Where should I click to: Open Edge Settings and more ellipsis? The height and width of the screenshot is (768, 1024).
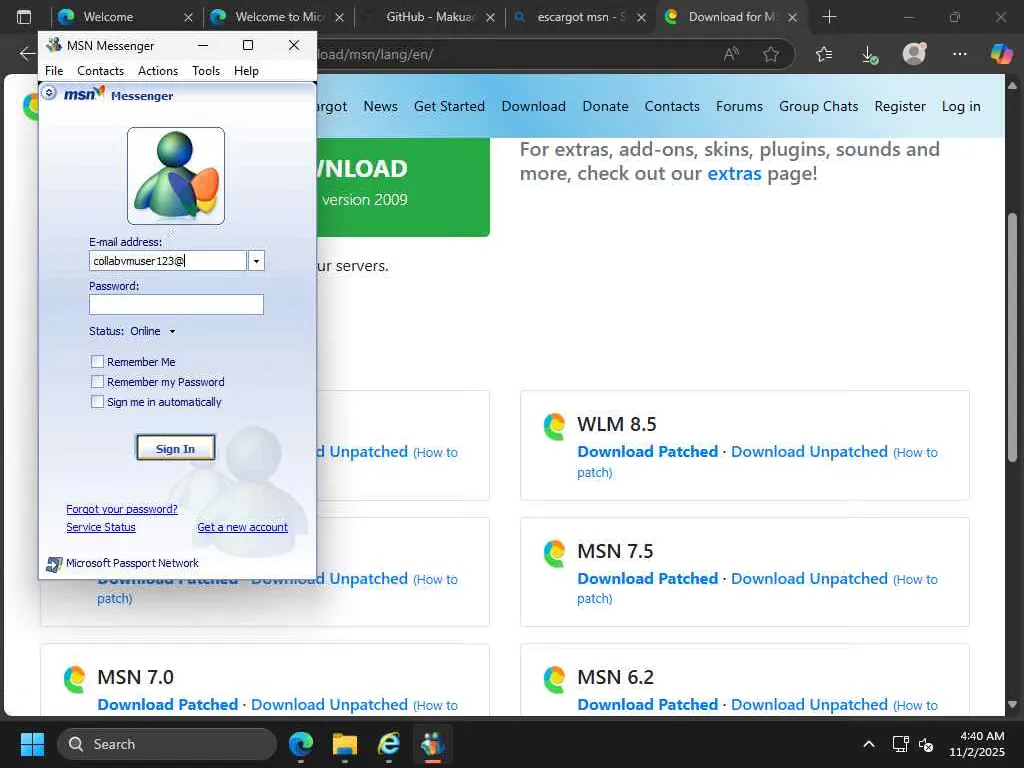[959, 54]
